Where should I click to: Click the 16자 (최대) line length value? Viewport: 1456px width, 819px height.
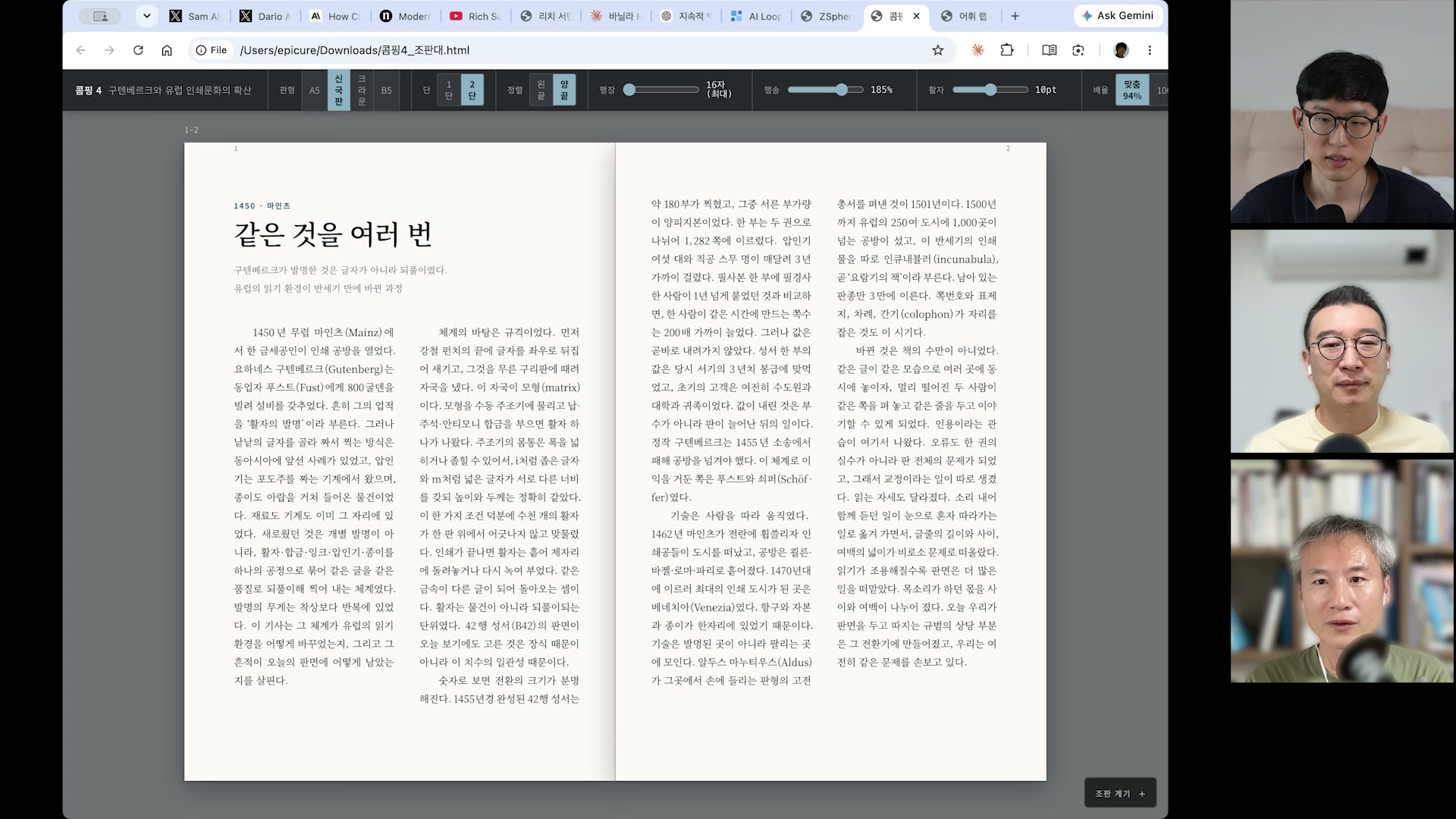(719, 90)
